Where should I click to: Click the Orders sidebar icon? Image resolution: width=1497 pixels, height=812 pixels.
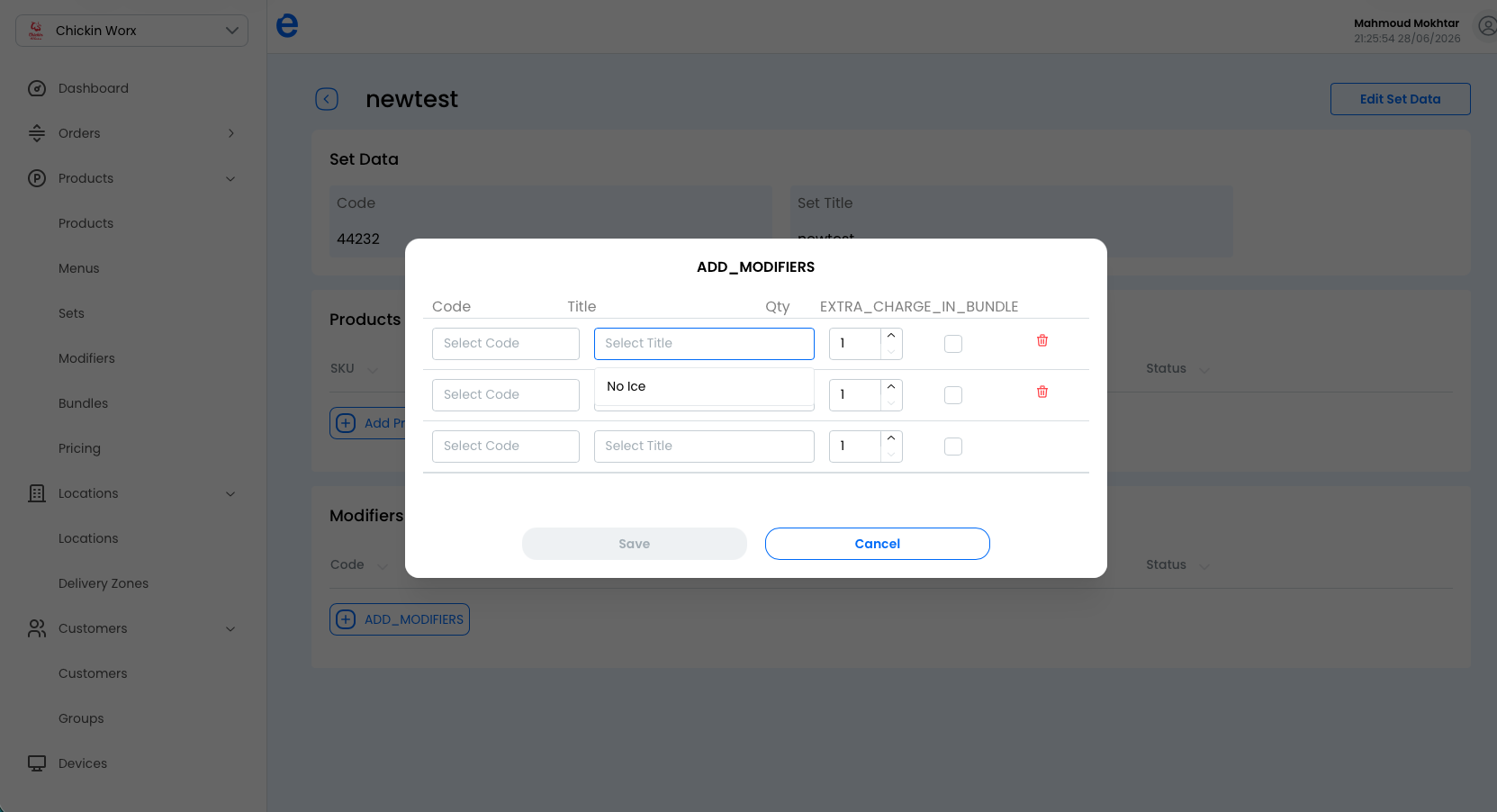(37, 133)
